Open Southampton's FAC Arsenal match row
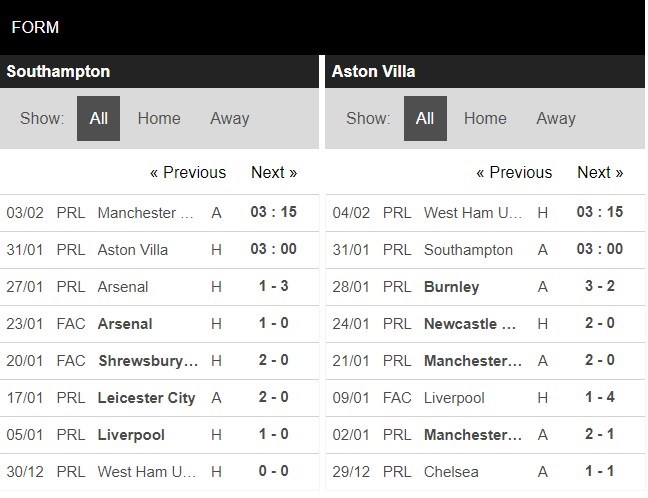The width and height of the screenshot is (648, 498). click(x=160, y=324)
